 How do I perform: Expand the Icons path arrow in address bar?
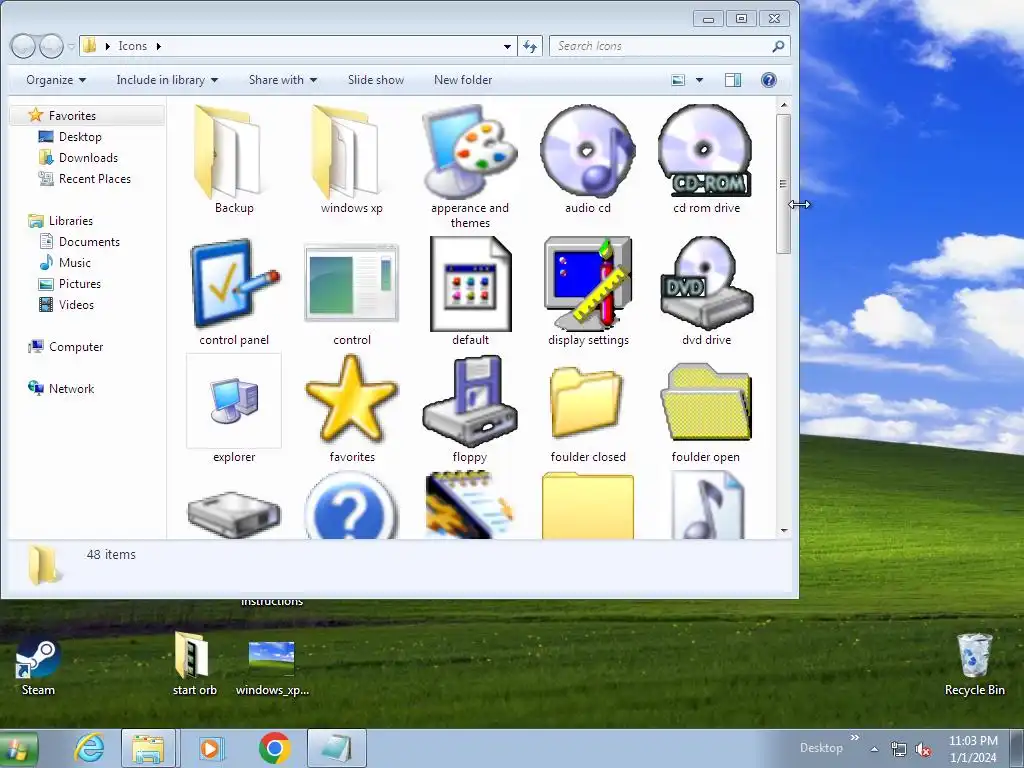pyautogui.click(x=158, y=46)
